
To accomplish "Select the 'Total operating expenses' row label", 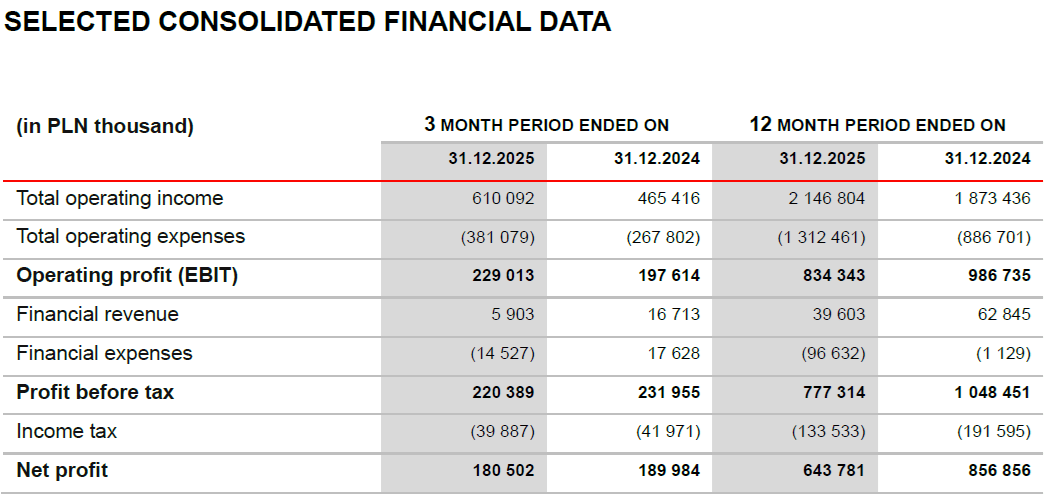I will [131, 237].
